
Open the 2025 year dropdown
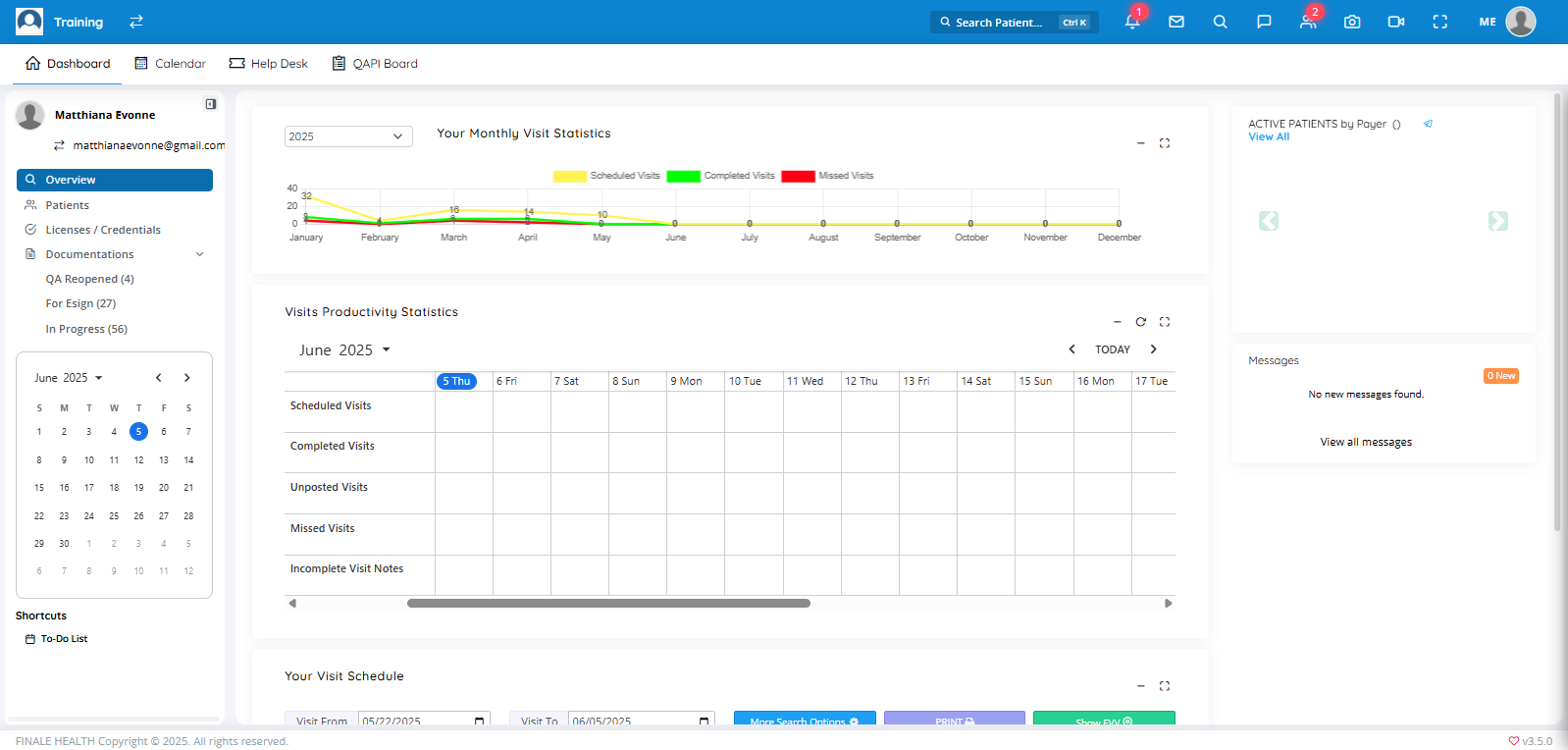pos(348,136)
